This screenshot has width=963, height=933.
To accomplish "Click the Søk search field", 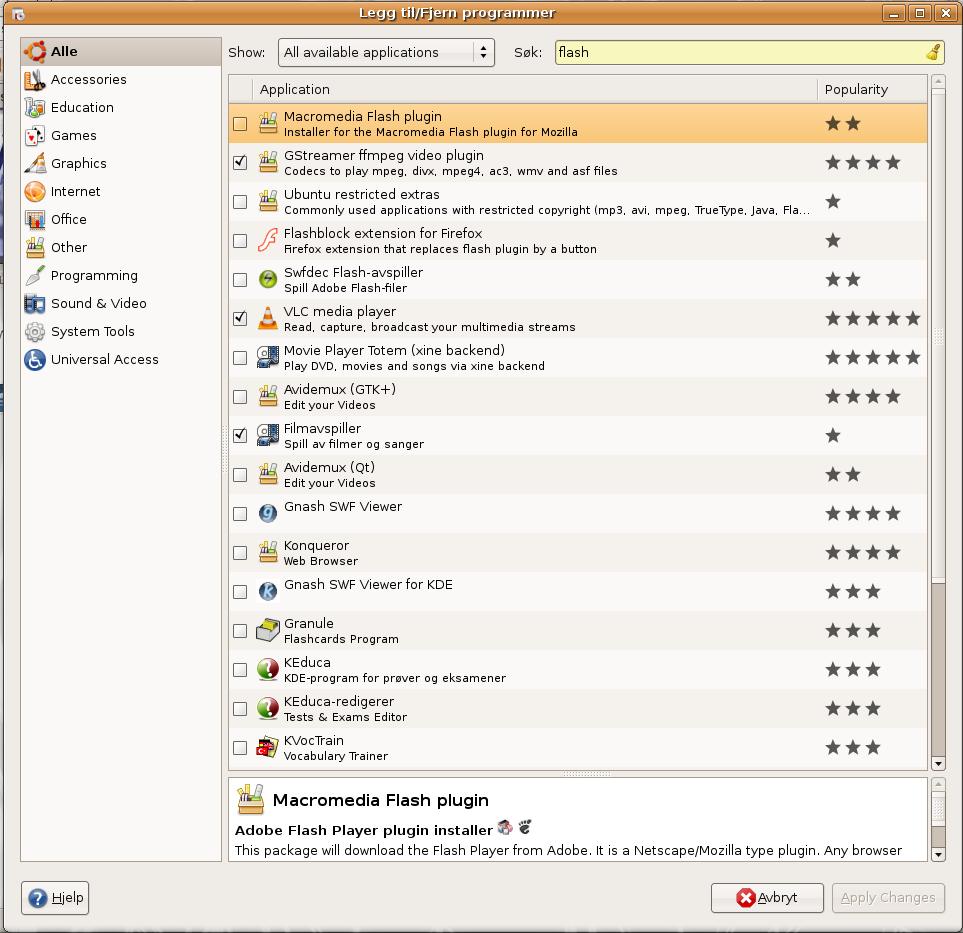I will [x=749, y=52].
